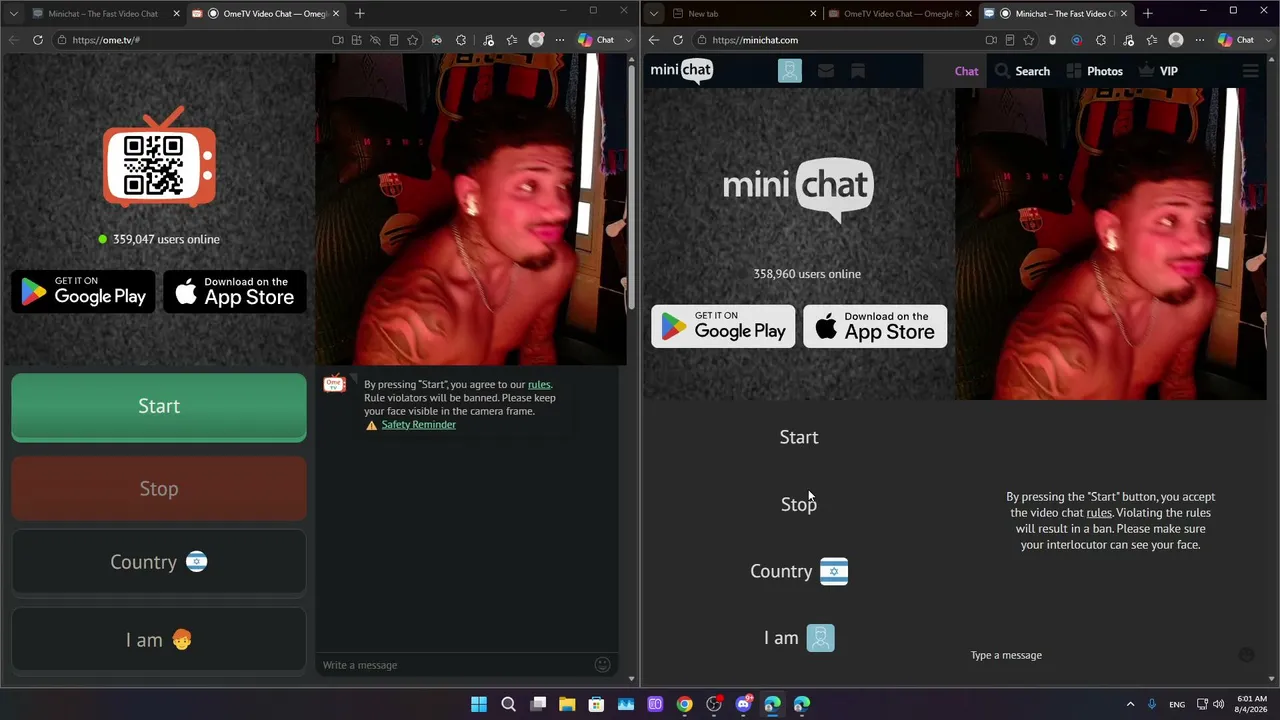Screen dimensions: 1280x720
Task: Click the ENG language indicator
Action: click(1177, 704)
